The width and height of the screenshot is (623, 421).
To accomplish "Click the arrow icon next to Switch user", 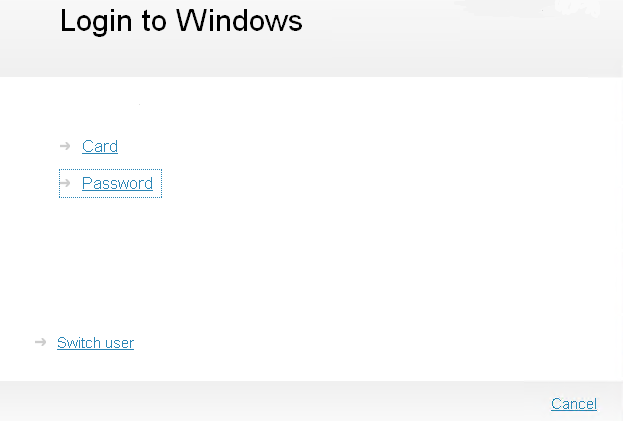I will (x=40, y=342).
